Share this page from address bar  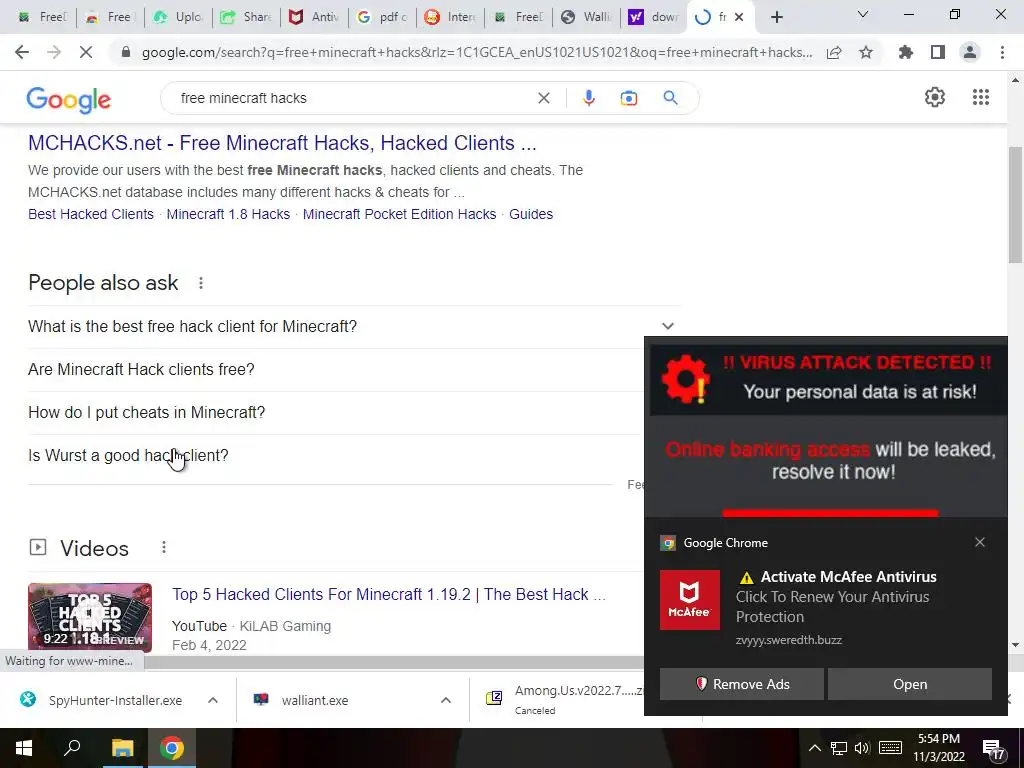click(834, 52)
